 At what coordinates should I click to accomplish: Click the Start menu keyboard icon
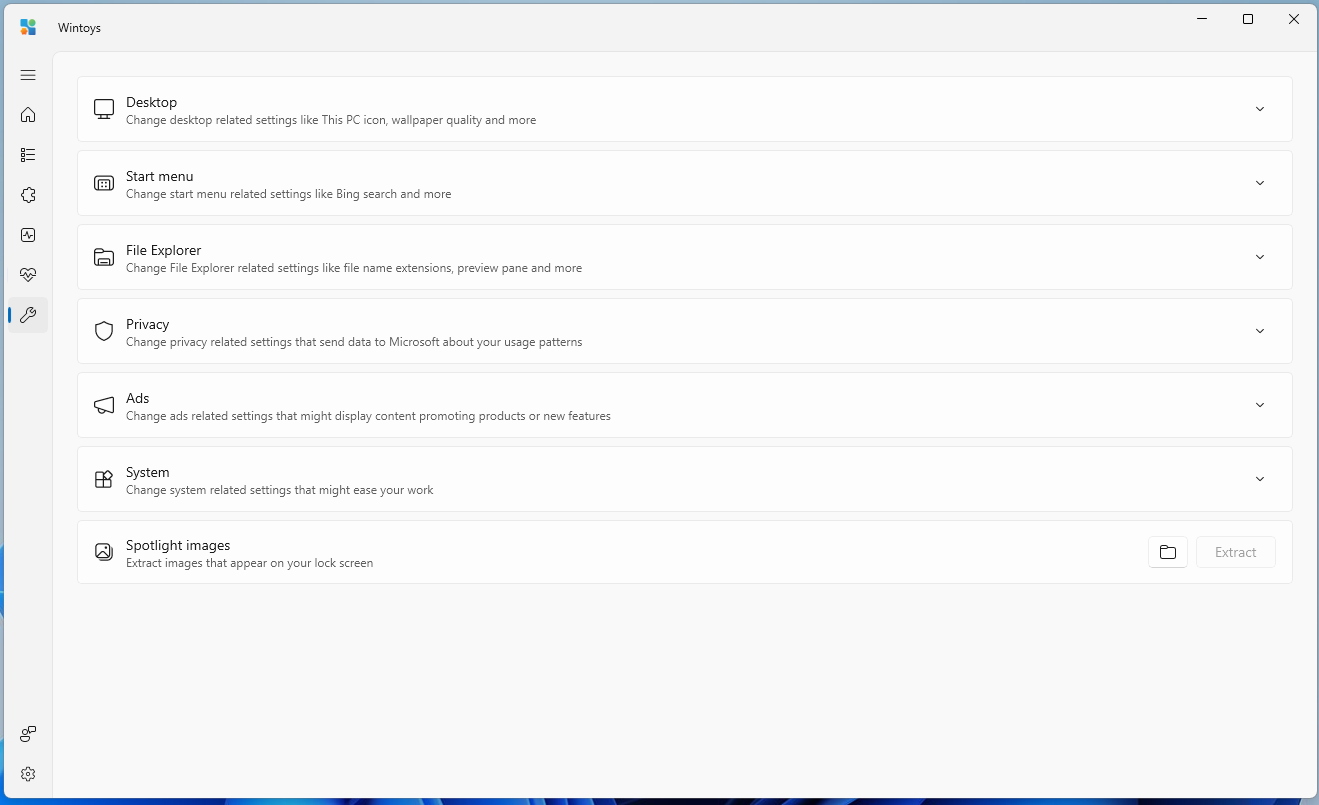[104, 183]
